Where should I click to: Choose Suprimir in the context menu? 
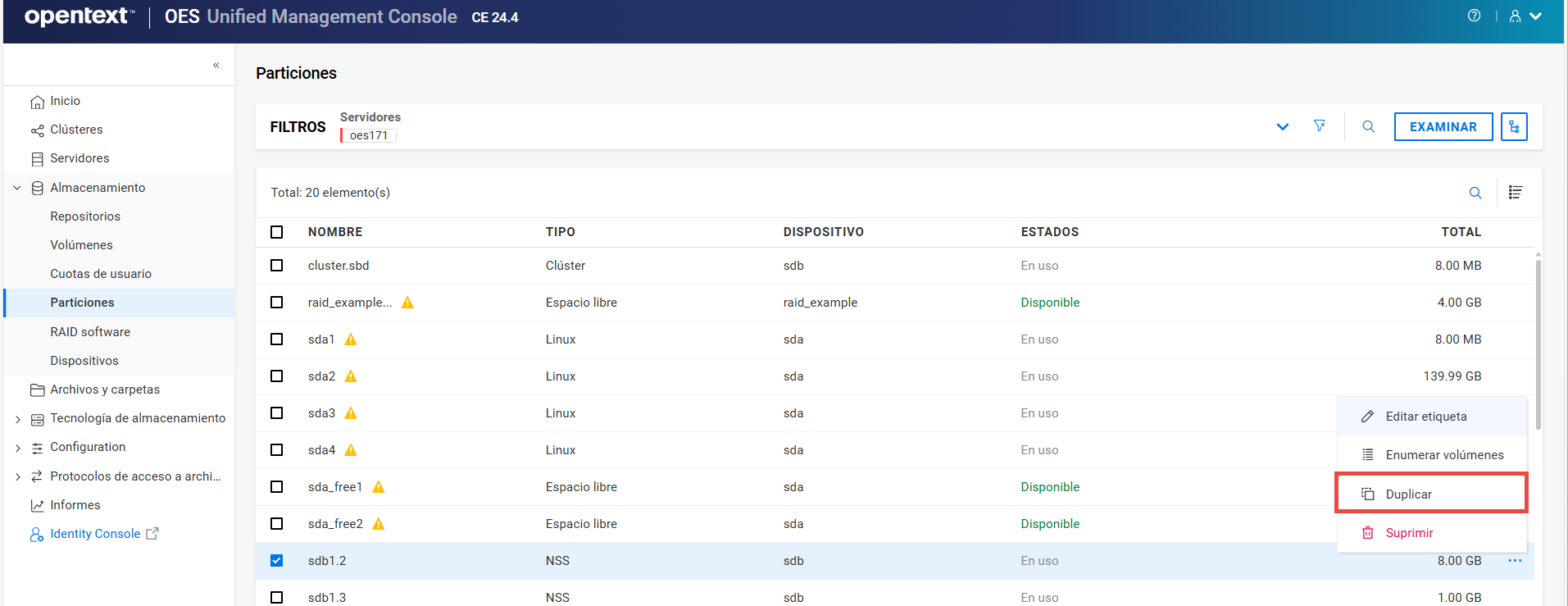point(1408,533)
